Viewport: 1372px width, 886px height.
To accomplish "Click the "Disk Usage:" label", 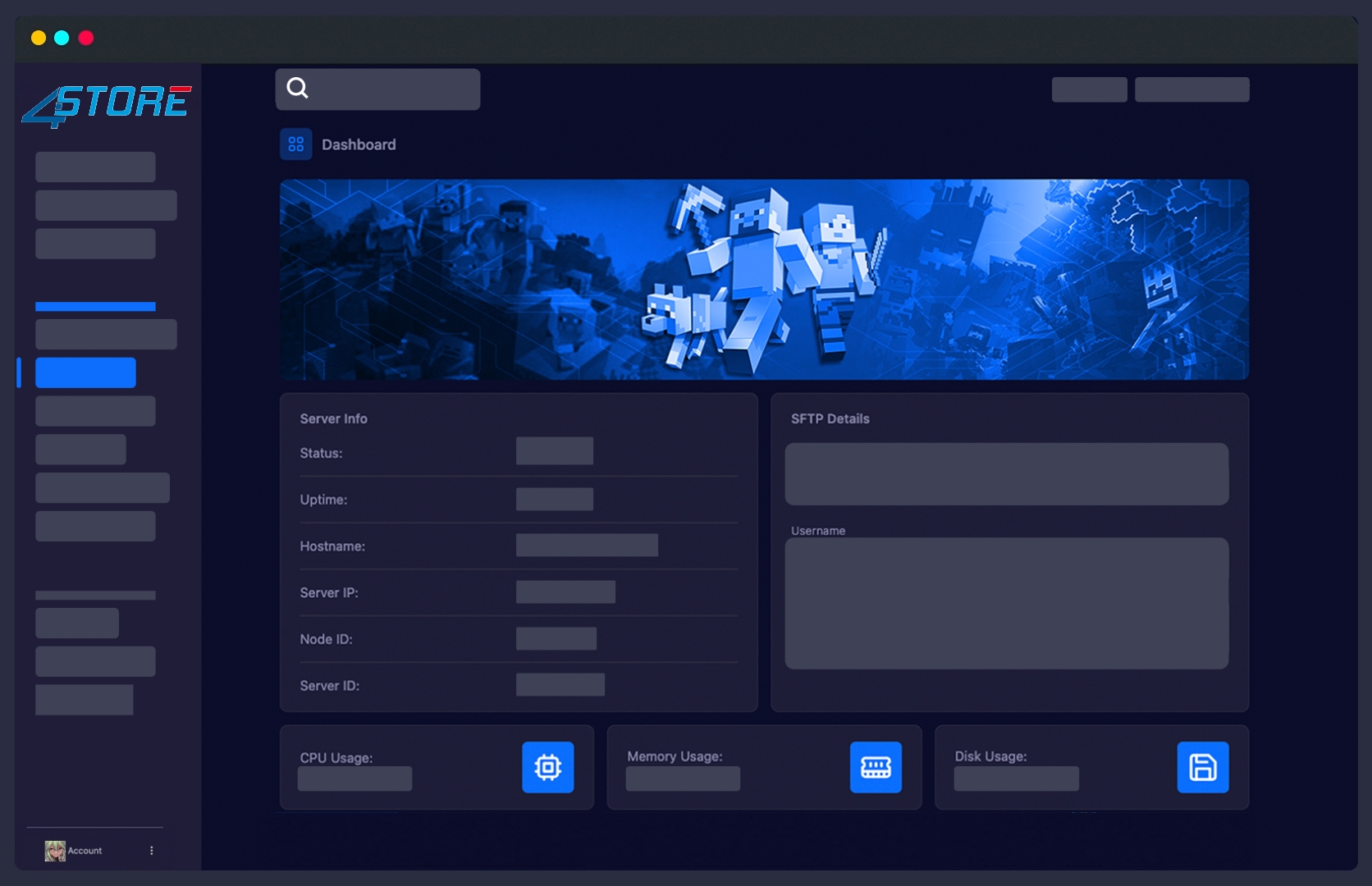I will pyautogui.click(x=990, y=756).
